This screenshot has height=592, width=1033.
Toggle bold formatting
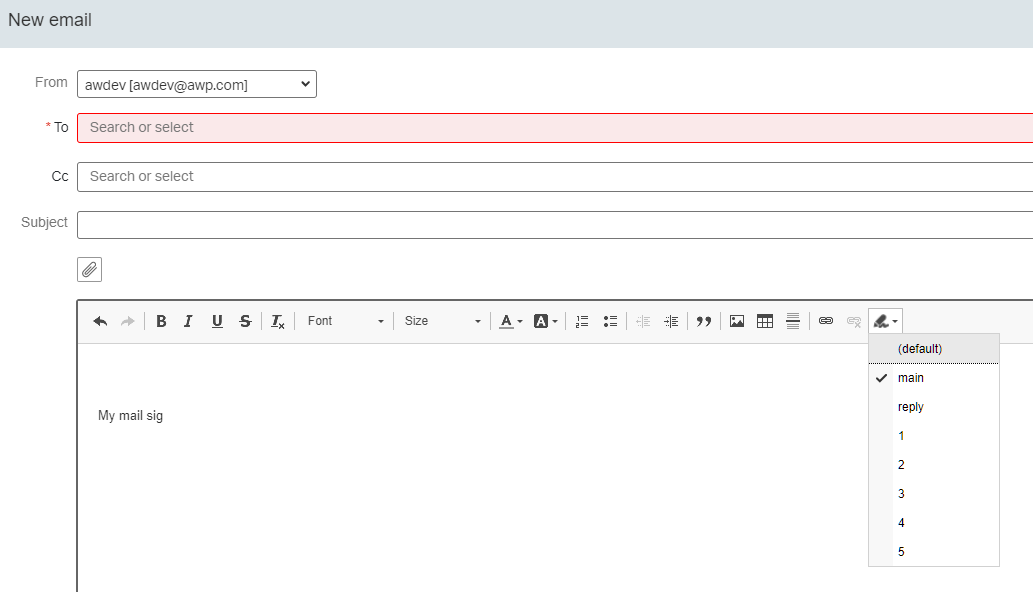tap(161, 321)
